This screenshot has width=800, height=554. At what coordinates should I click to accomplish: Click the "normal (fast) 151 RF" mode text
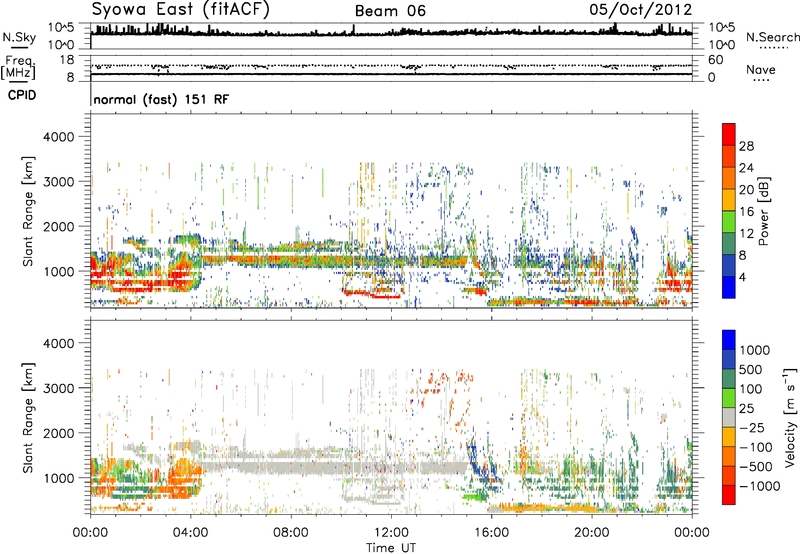(x=161, y=99)
